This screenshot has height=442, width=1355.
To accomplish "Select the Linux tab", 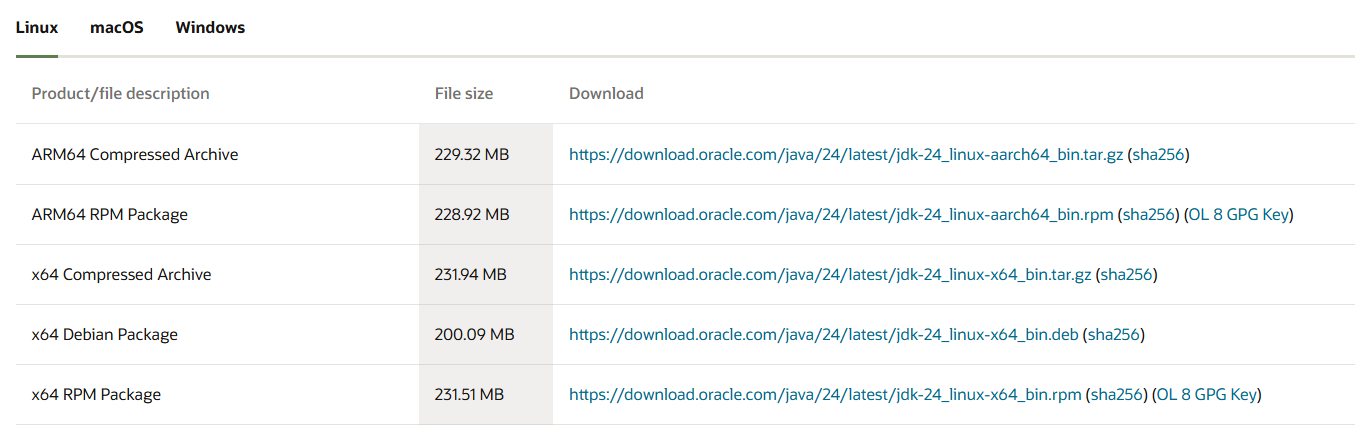I will click(37, 28).
